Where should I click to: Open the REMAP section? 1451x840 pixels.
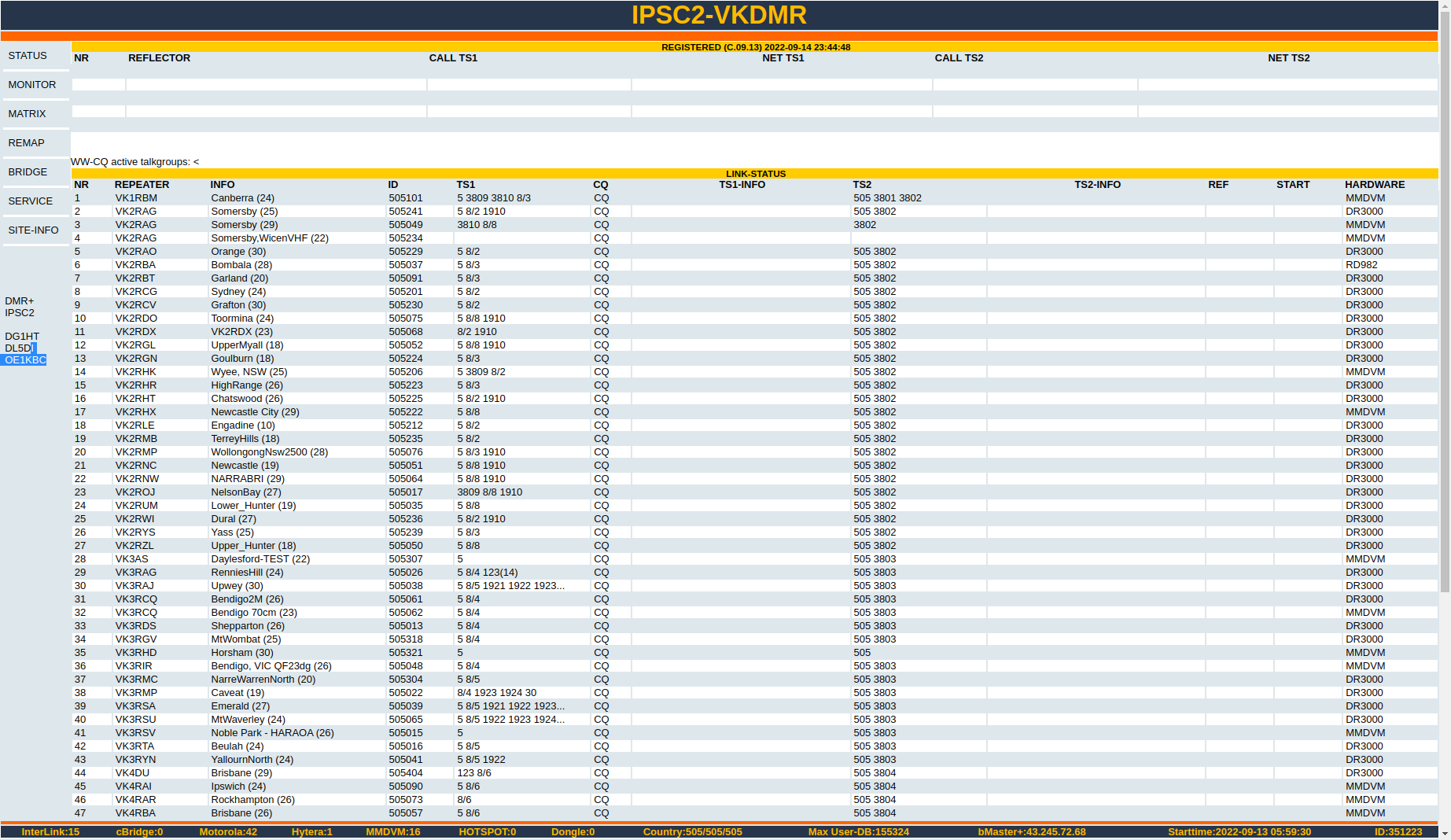pyautogui.click(x=26, y=142)
